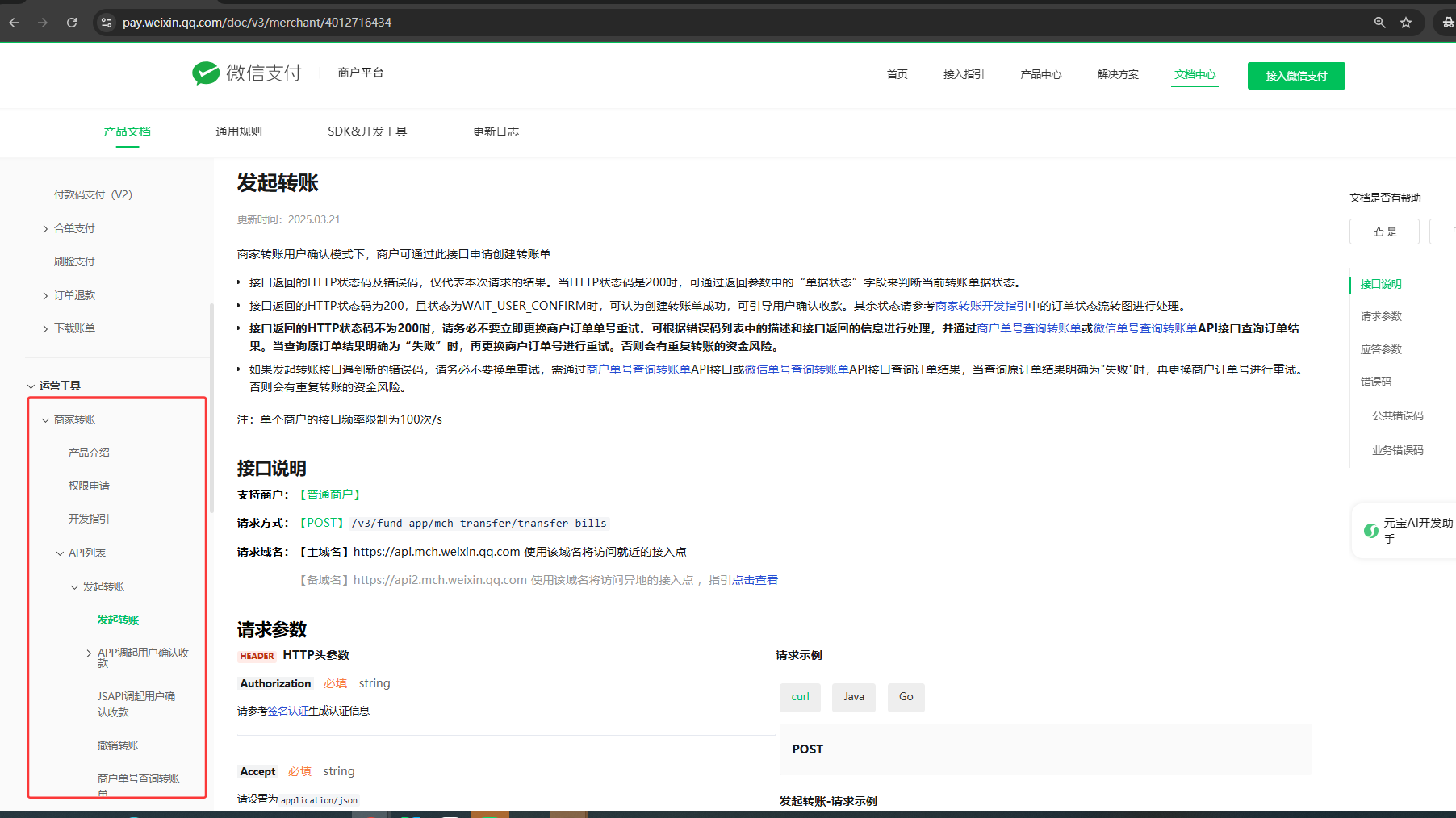Image resolution: width=1456 pixels, height=818 pixels.
Task: Click the left sidebar vertical scrollbar
Action: tap(211, 407)
